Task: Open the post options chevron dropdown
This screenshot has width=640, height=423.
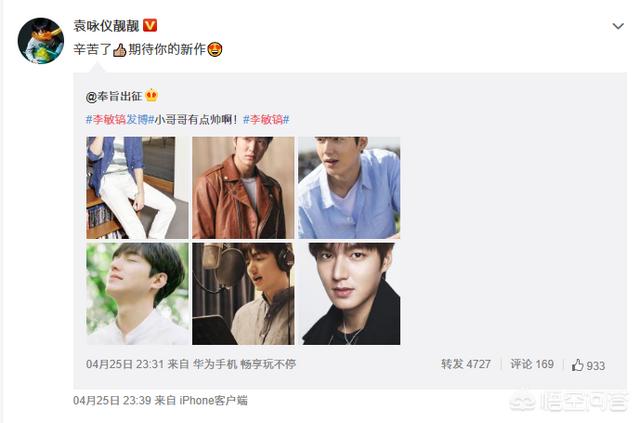Action: click(618, 27)
